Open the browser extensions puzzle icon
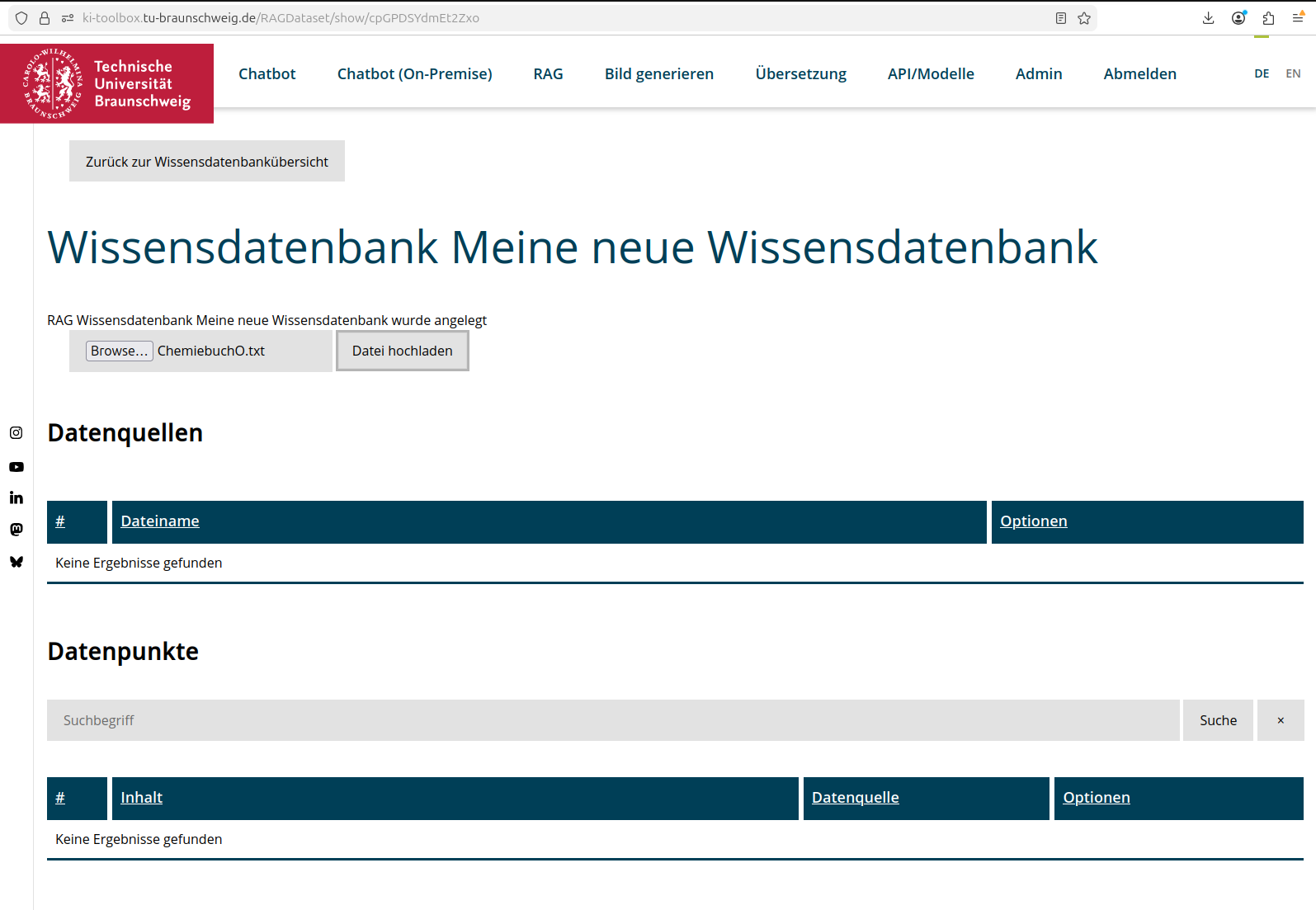Image resolution: width=1316 pixels, height=910 pixels. point(1268,18)
